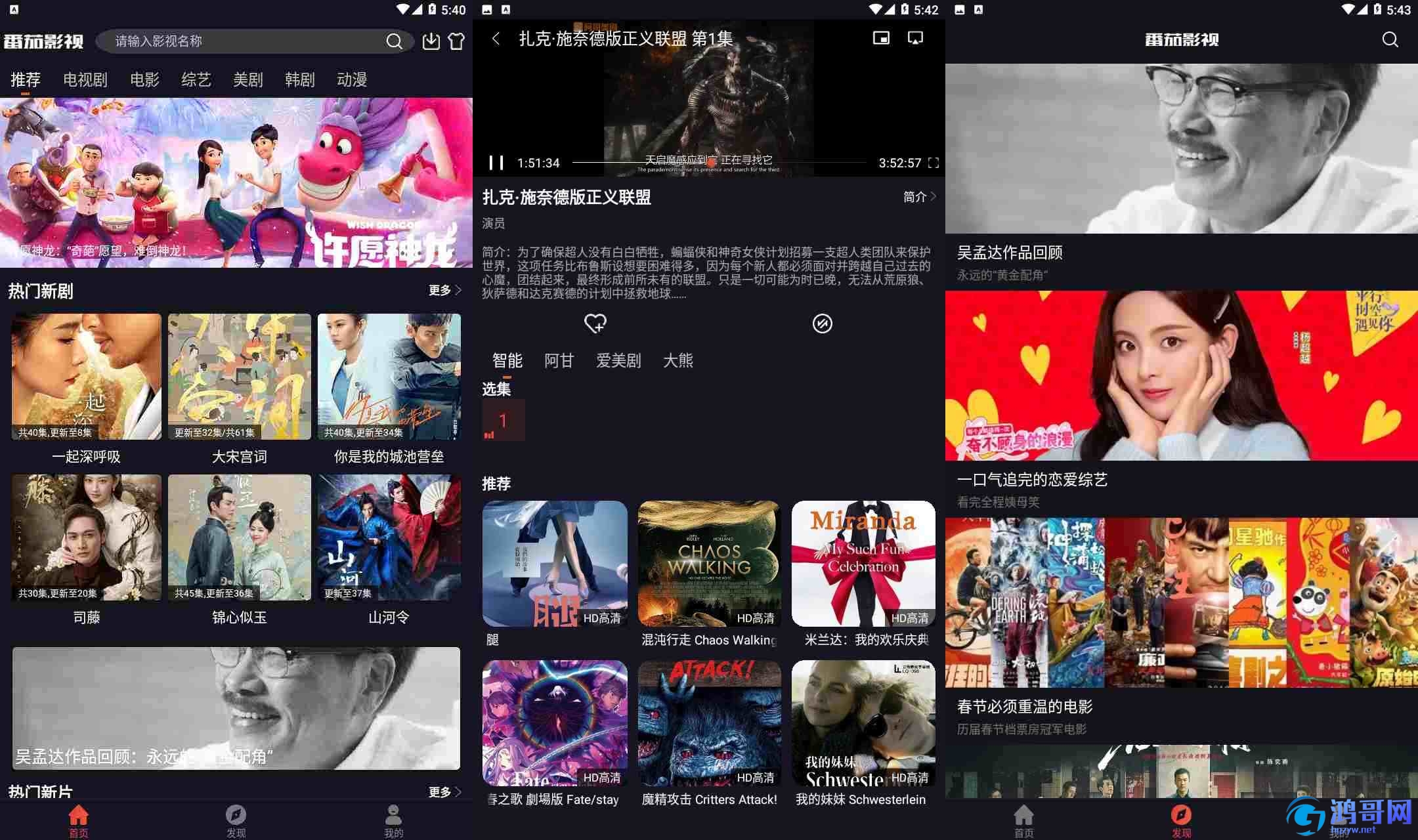Cast video to screen icon
The width and height of the screenshot is (1418, 840).
point(915,38)
